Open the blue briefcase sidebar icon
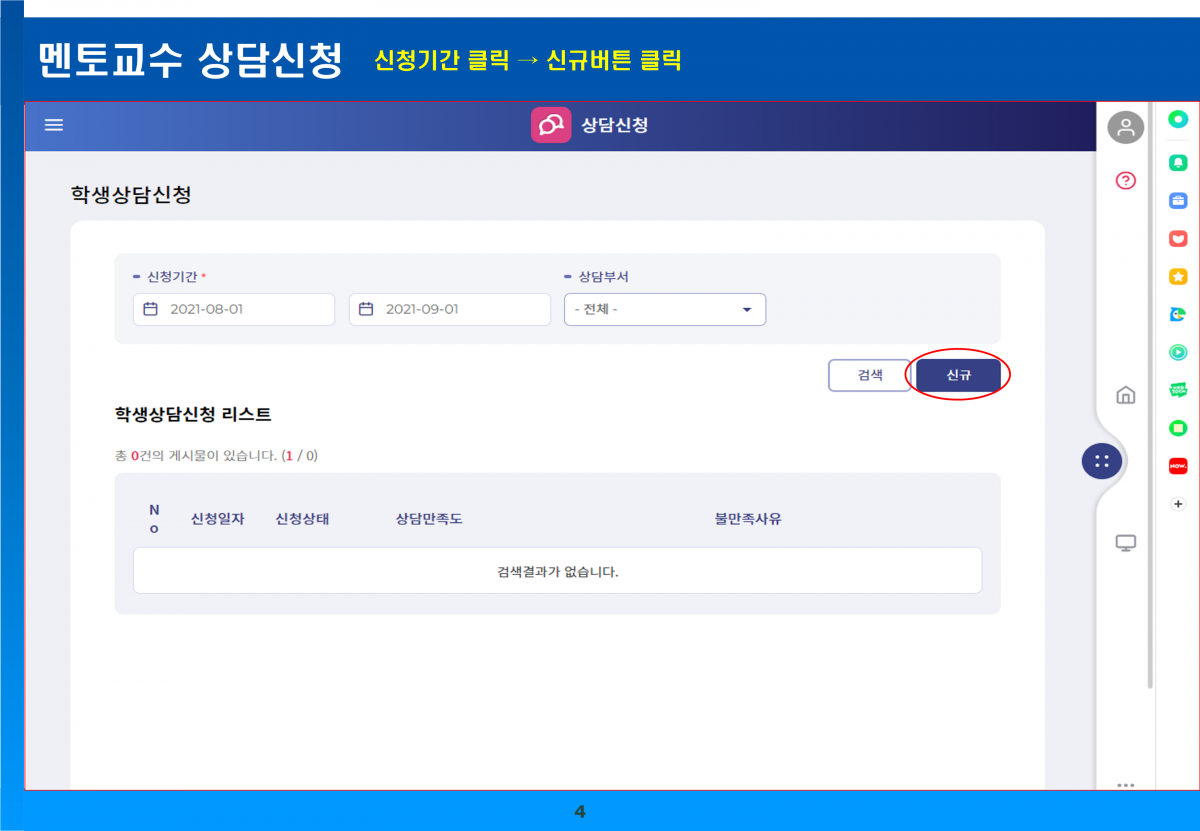 1178,200
